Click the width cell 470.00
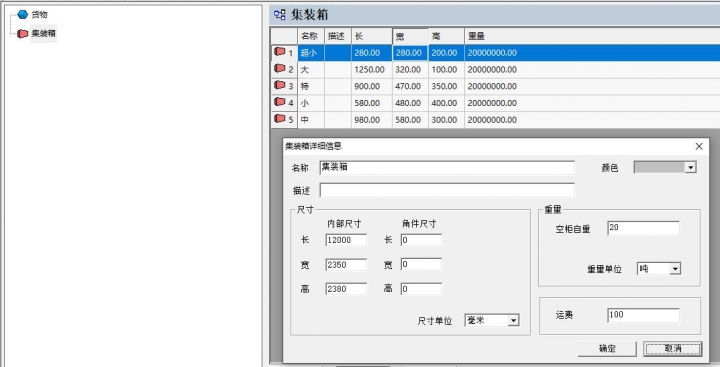 [411, 86]
